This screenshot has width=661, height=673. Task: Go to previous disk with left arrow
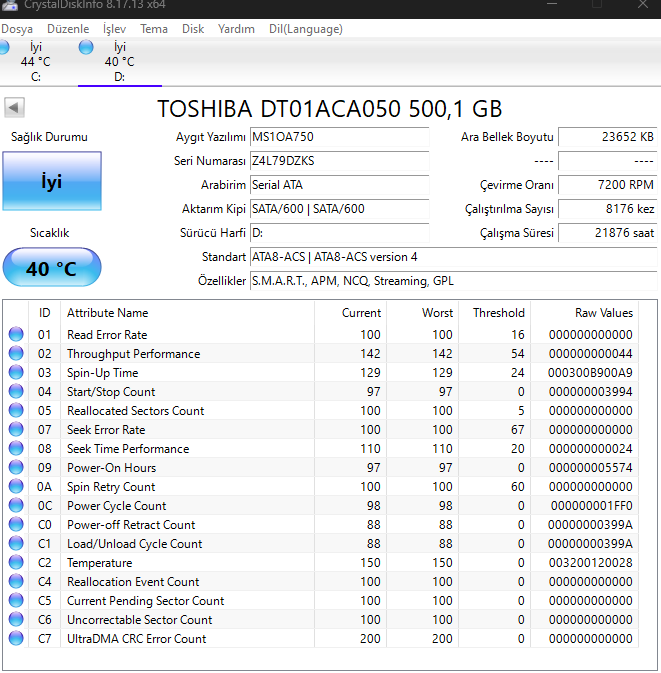14,107
